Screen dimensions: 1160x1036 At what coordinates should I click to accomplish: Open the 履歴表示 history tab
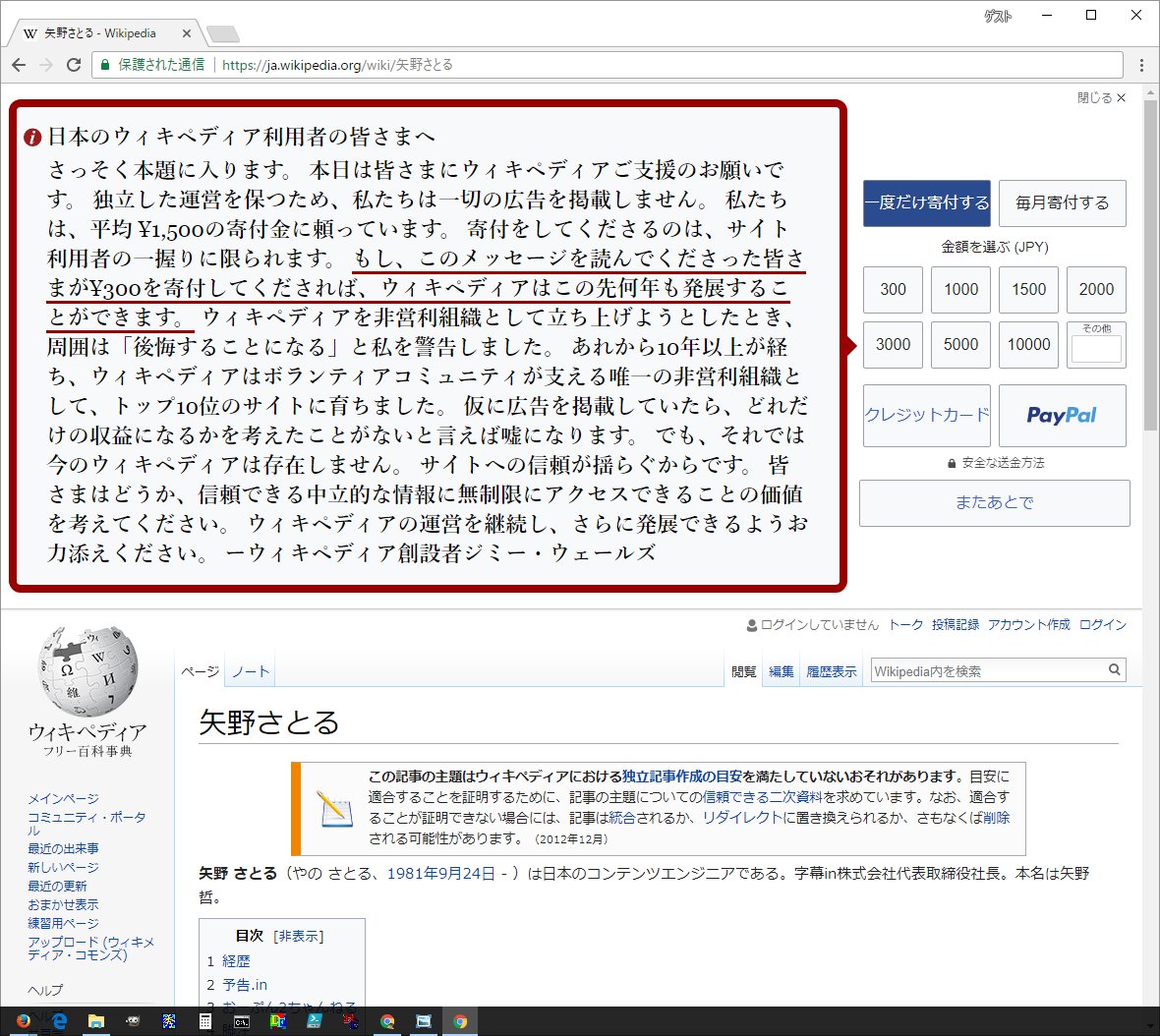pos(831,671)
